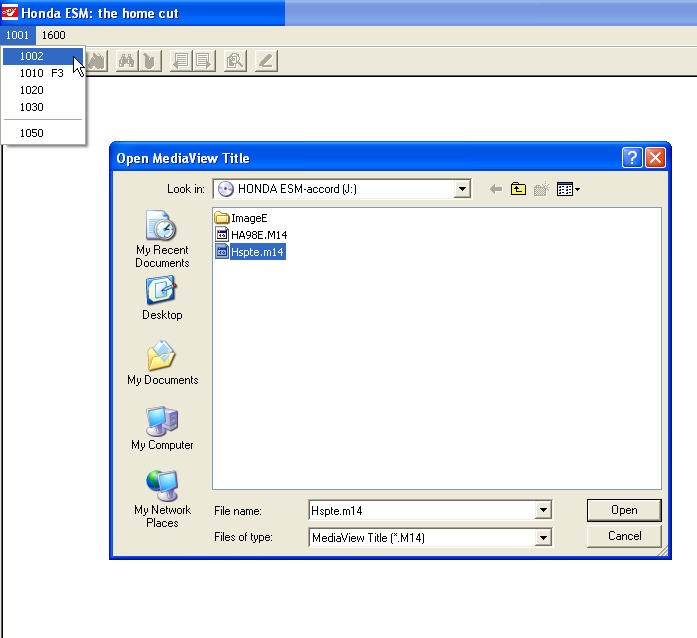Expand the Files of type dropdown arrow

(543, 538)
